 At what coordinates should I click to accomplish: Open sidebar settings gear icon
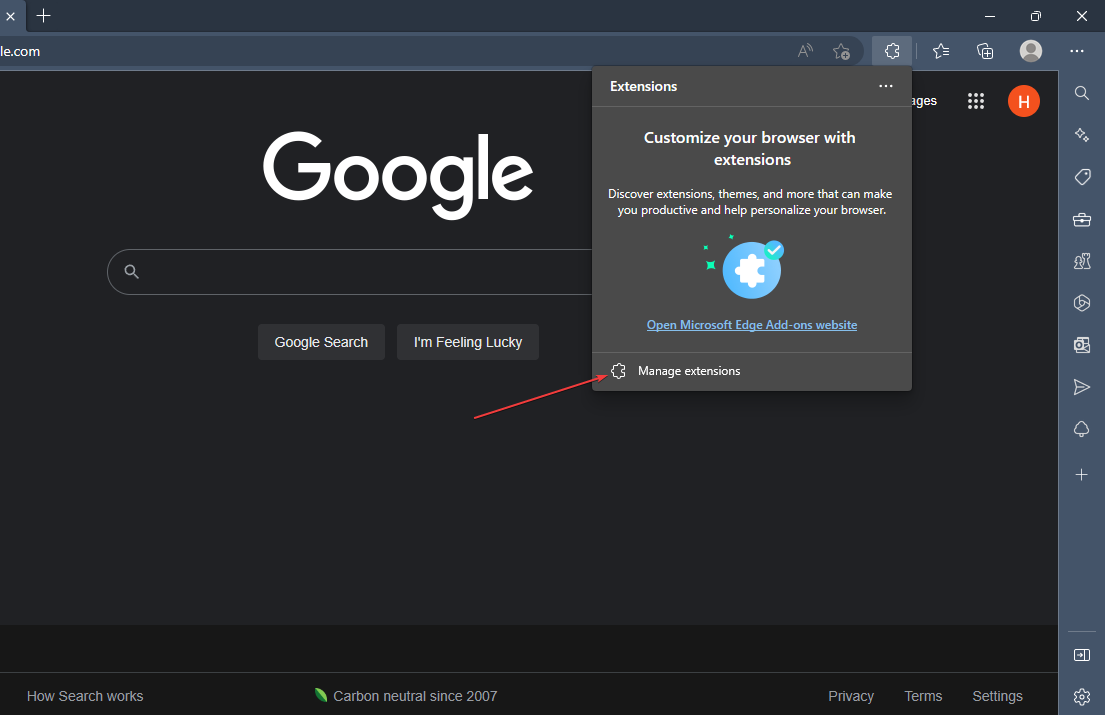coord(1082,697)
